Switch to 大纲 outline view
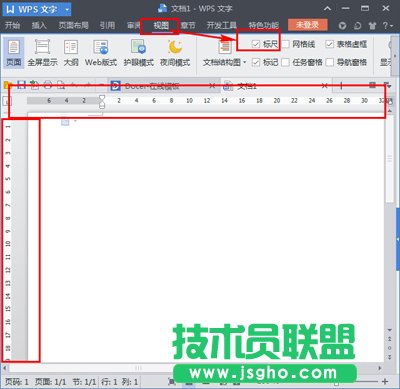This screenshot has width=400, height=389. pos(71,53)
